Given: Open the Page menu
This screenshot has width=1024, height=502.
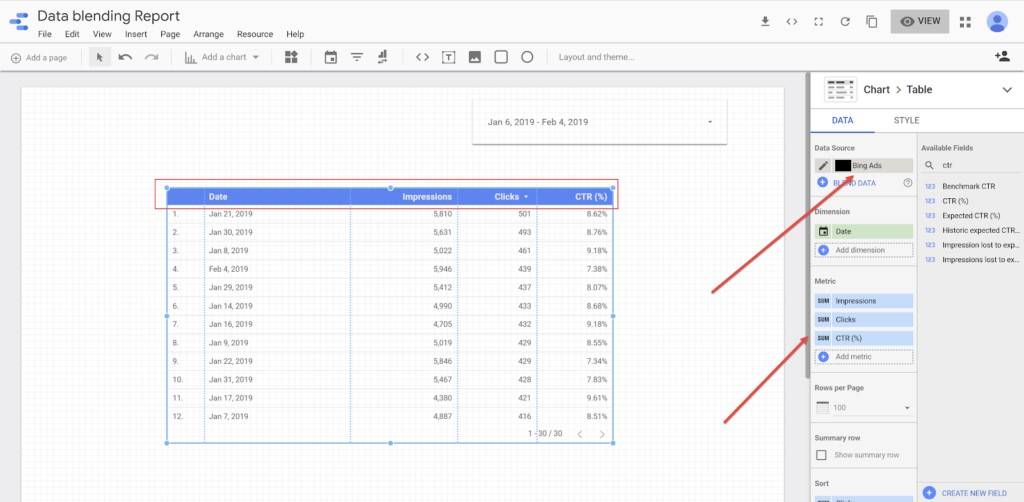Looking at the screenshot, I should point(170,34).
